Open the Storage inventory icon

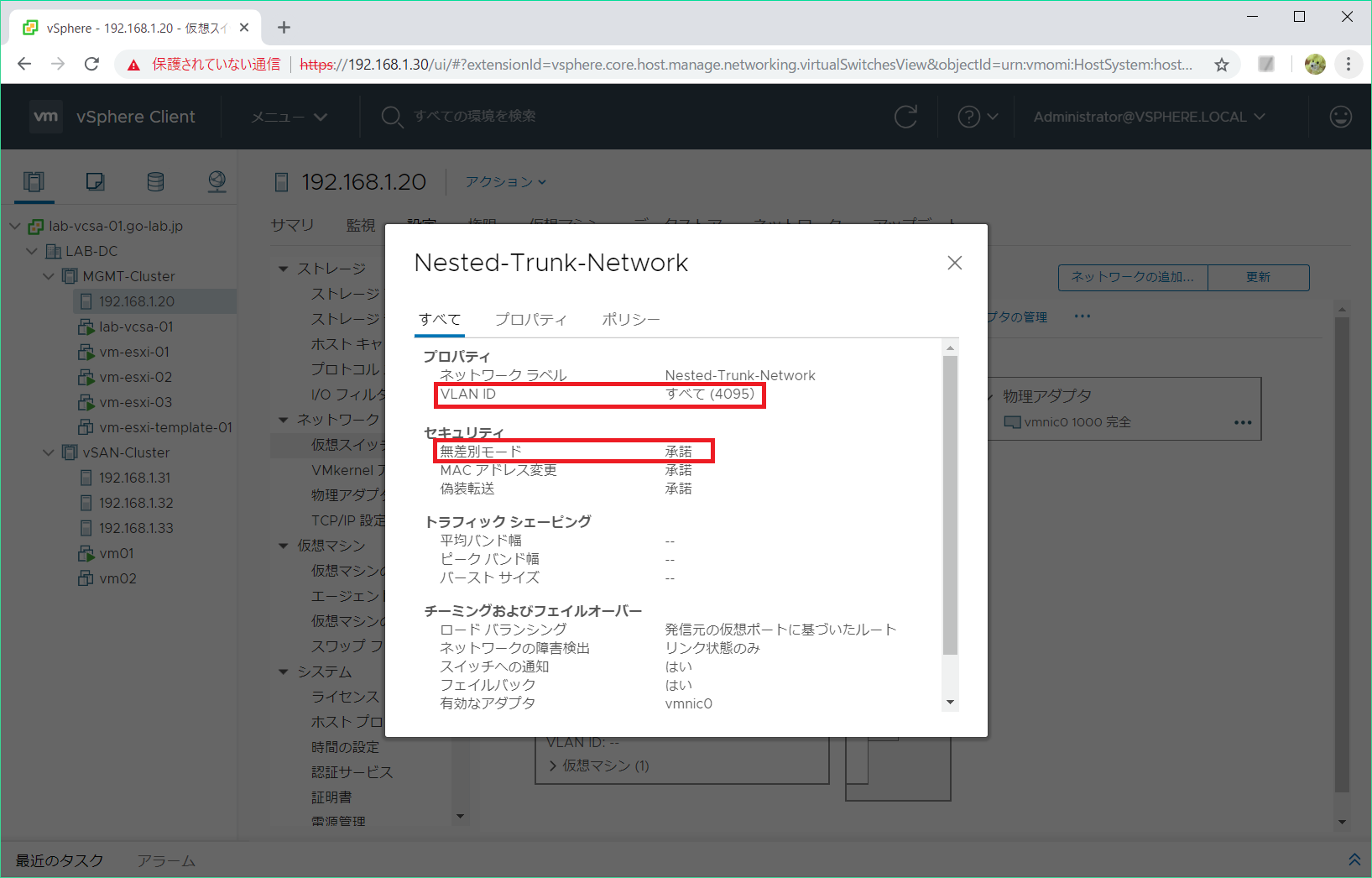click(155, 181)
